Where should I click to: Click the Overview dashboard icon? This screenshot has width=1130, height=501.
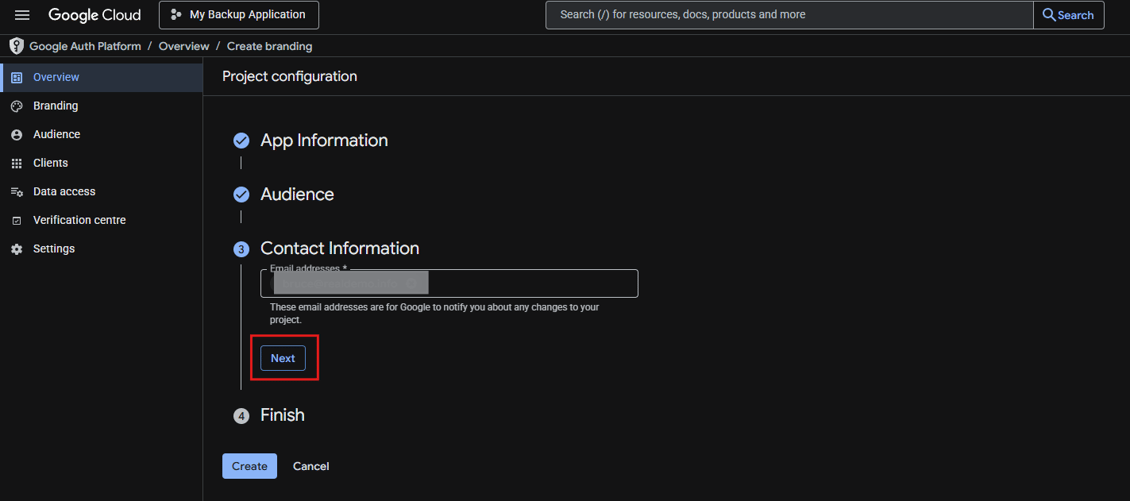(17, 77)
